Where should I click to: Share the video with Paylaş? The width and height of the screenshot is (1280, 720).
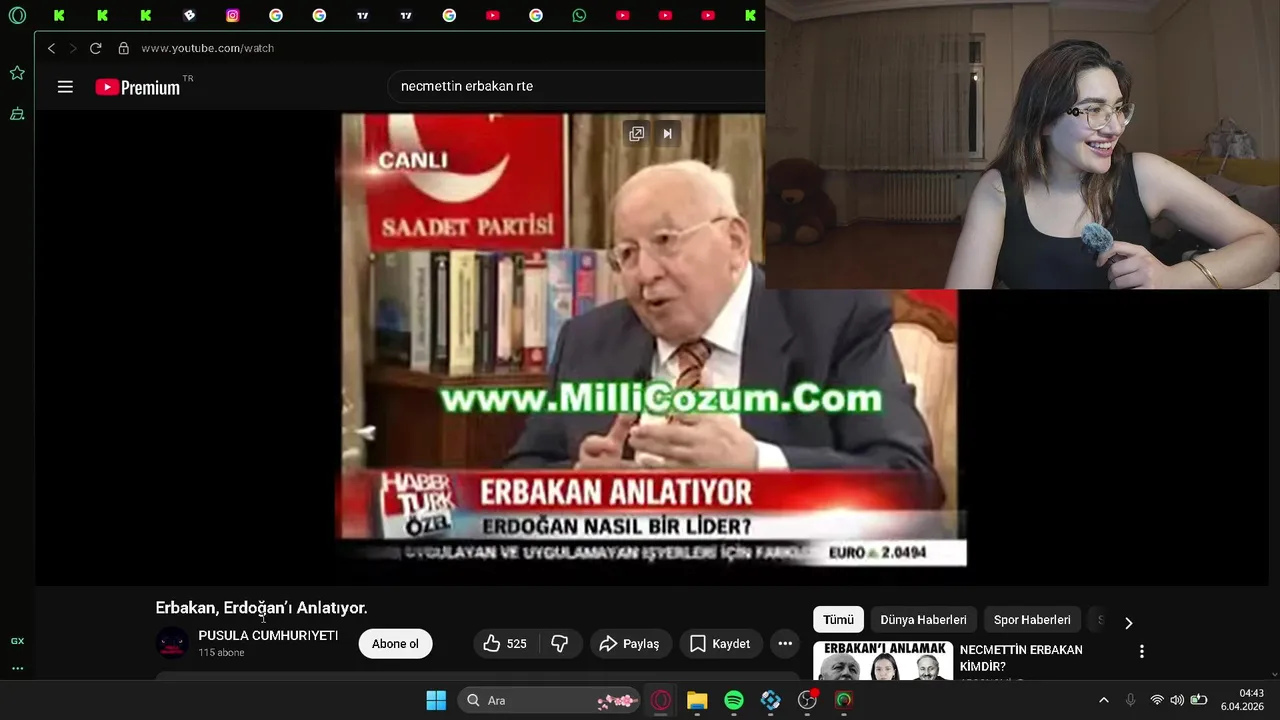pyautogui.click(x=629, y=644)
